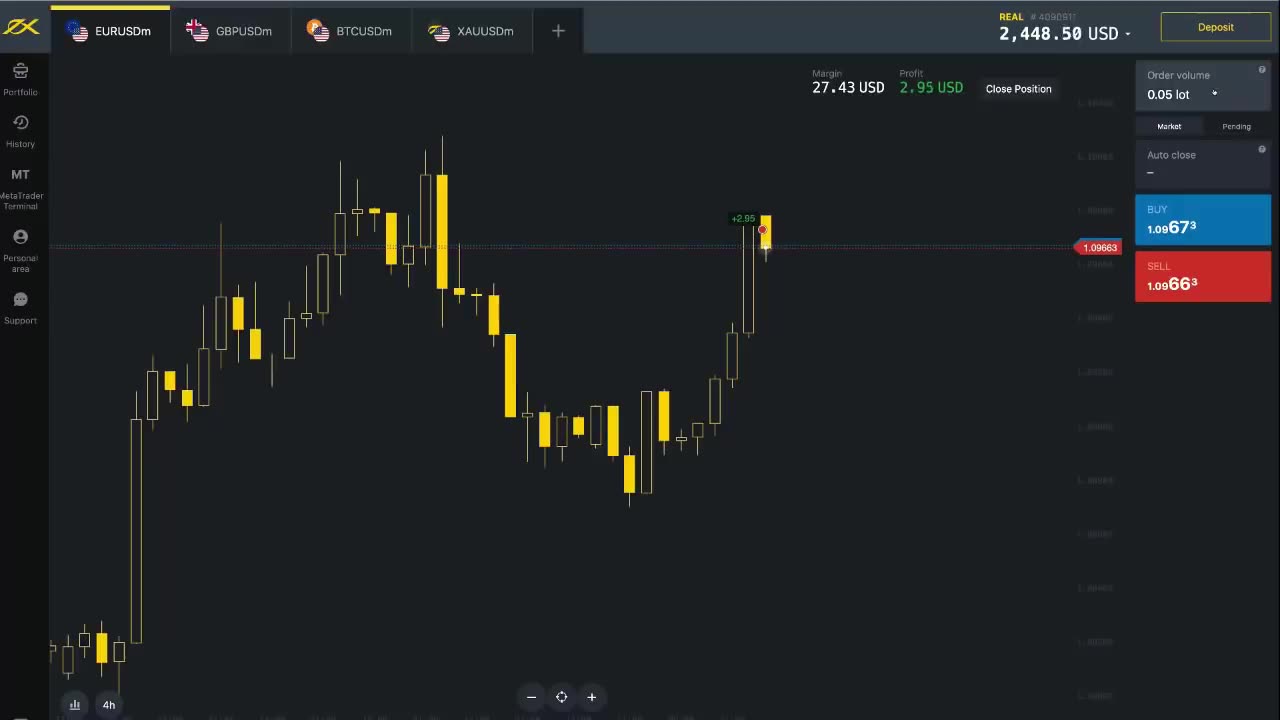Viewport: 1280px width, 720px height.
Task: Reset chart view with crosshair icon
Action: point(562,697)
